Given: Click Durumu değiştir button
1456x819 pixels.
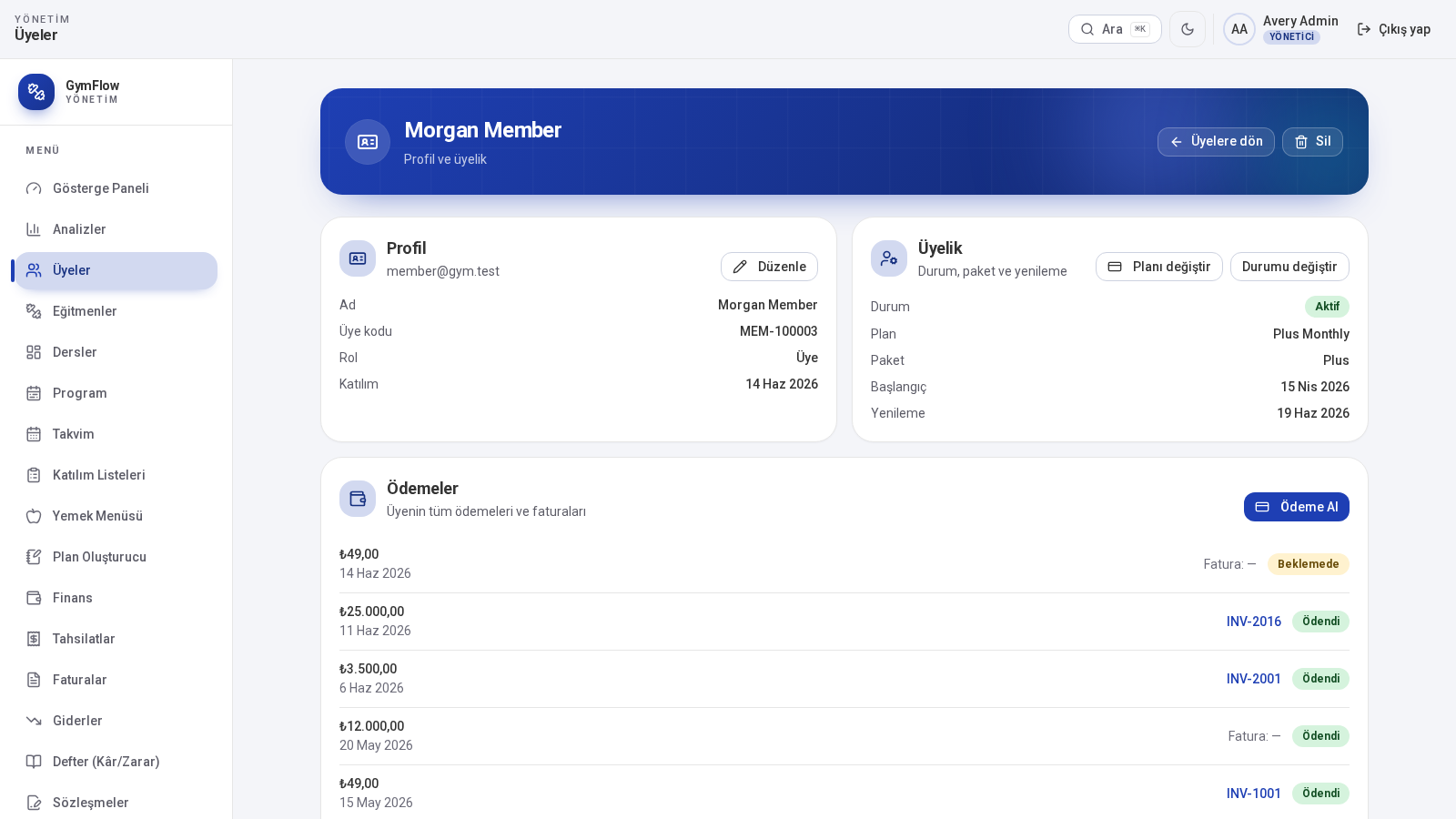Looking at the screenshot, I should coord(1289,267).
